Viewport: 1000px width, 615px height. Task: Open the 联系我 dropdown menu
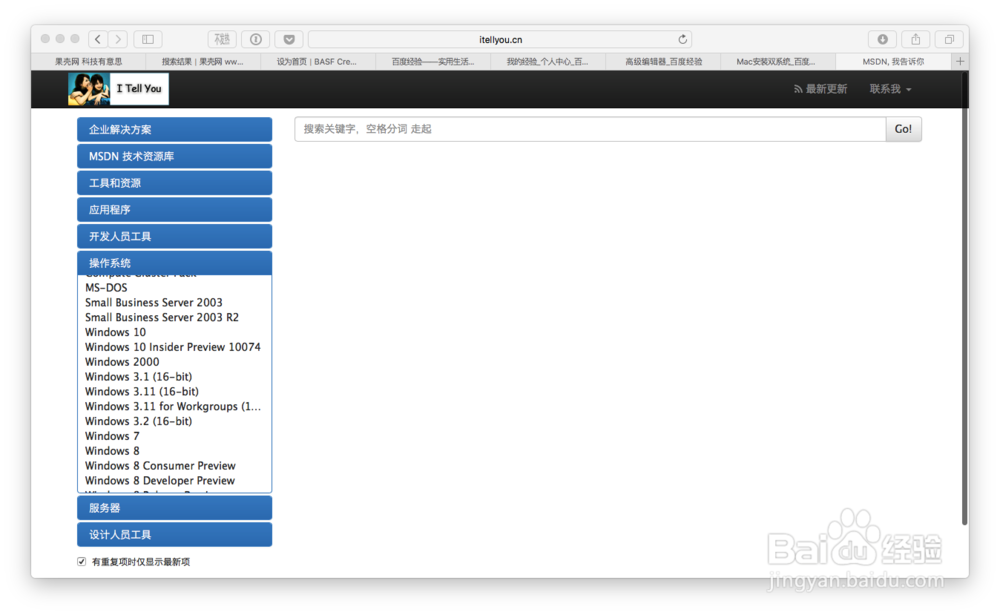tap(890, 89)
